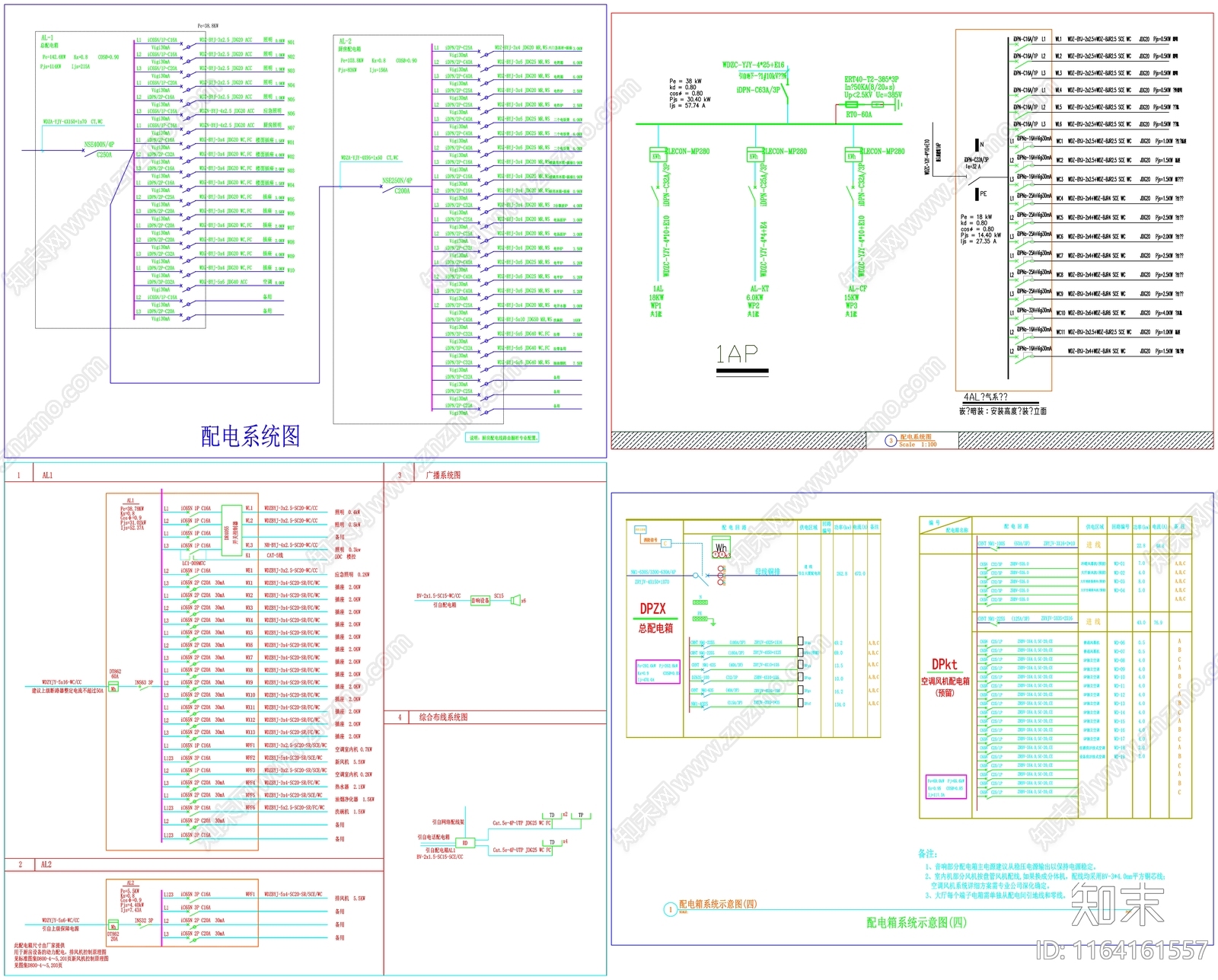The height and width of the screenshot is (980, 1218).
Task: Click the 'WP3' circuit label
Action: [x=851, y=306]
